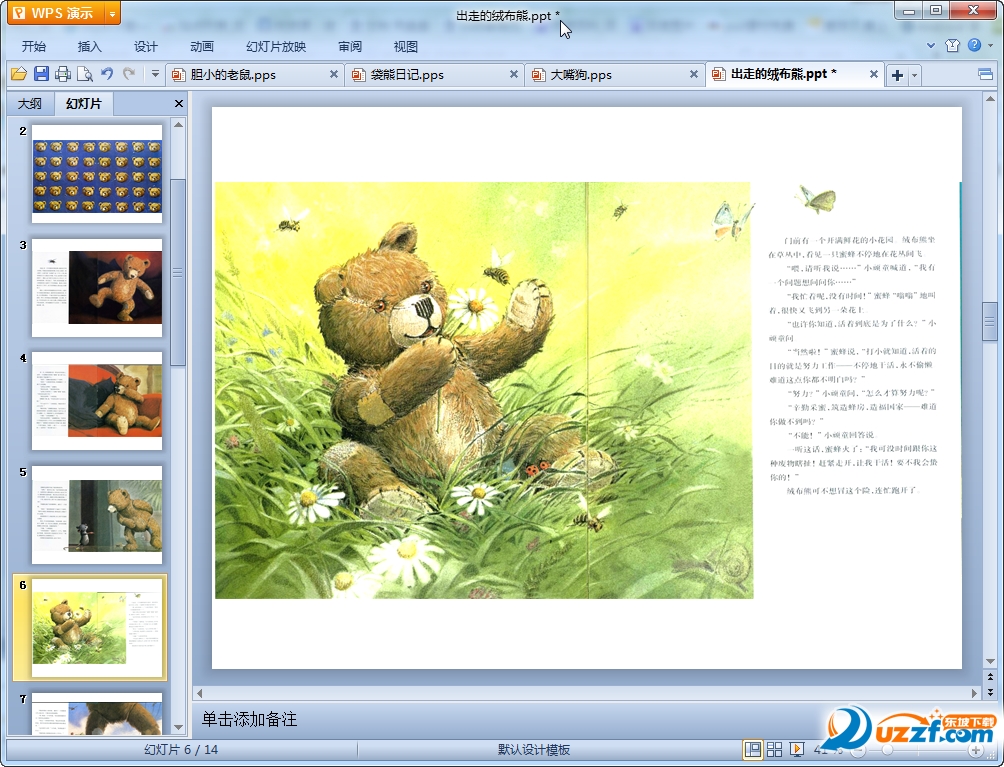This screenshot has width=1004, height=767.
Task: Open the 插入 ribbon tab
Action: (x=90, y=47)
